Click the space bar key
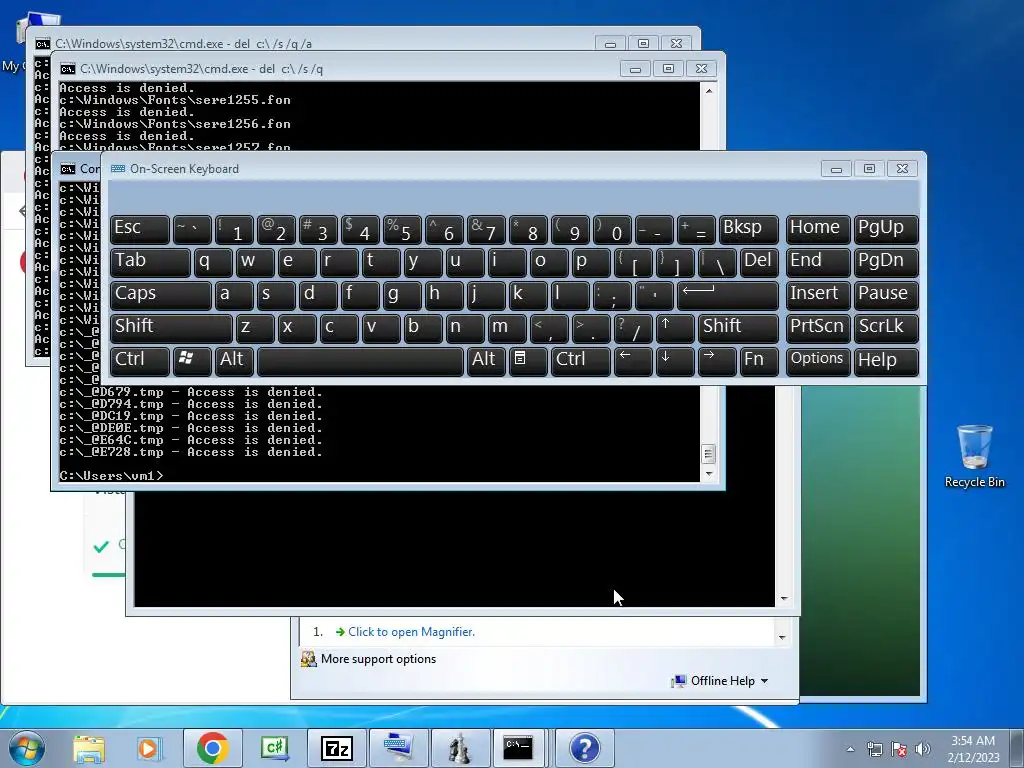This screenshot has width=1024, height=768. (360, 361)
